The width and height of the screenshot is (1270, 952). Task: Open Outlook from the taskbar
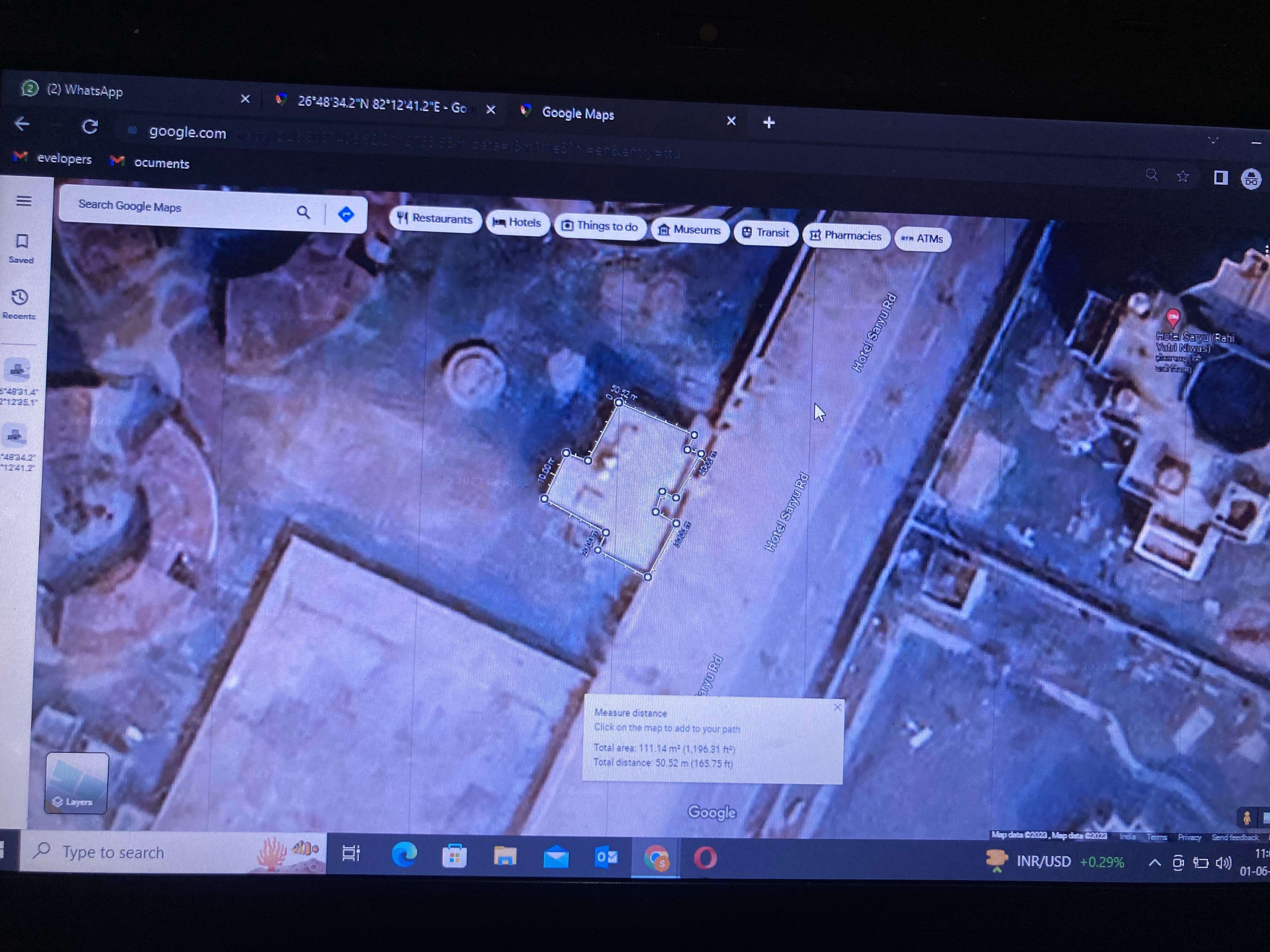pyautogui.click(x=606, y=858)
